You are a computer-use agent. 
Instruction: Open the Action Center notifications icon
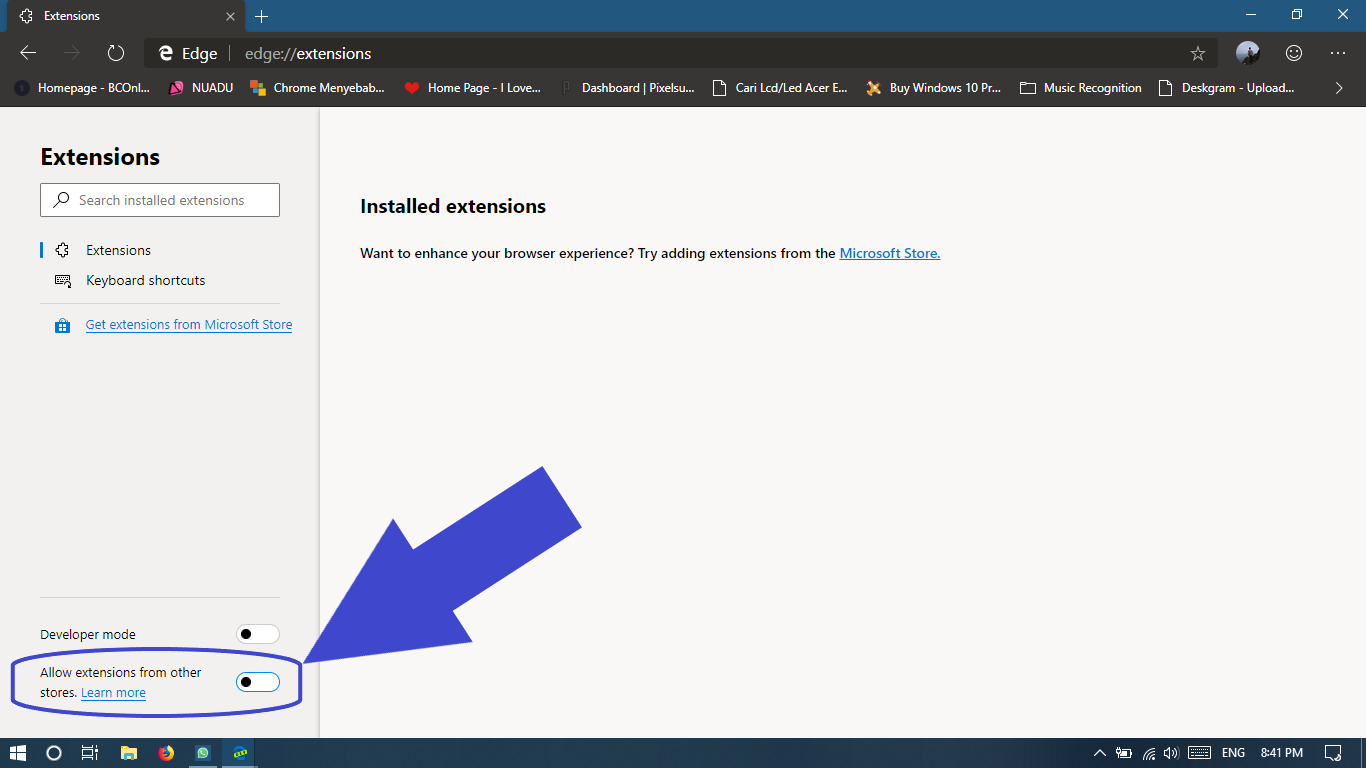1333,753
